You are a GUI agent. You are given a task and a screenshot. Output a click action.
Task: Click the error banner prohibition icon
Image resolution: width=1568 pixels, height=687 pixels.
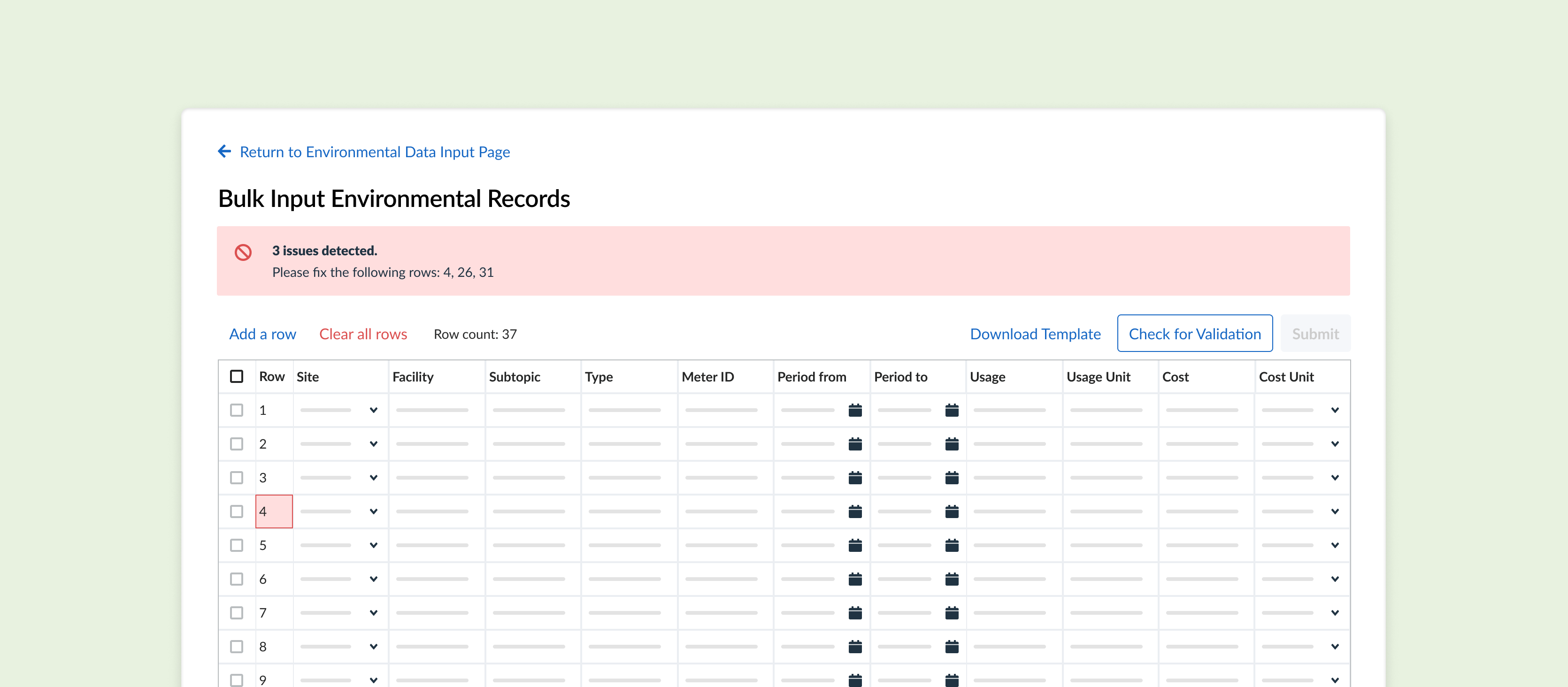pyautogui.click(x=244, y=252)
